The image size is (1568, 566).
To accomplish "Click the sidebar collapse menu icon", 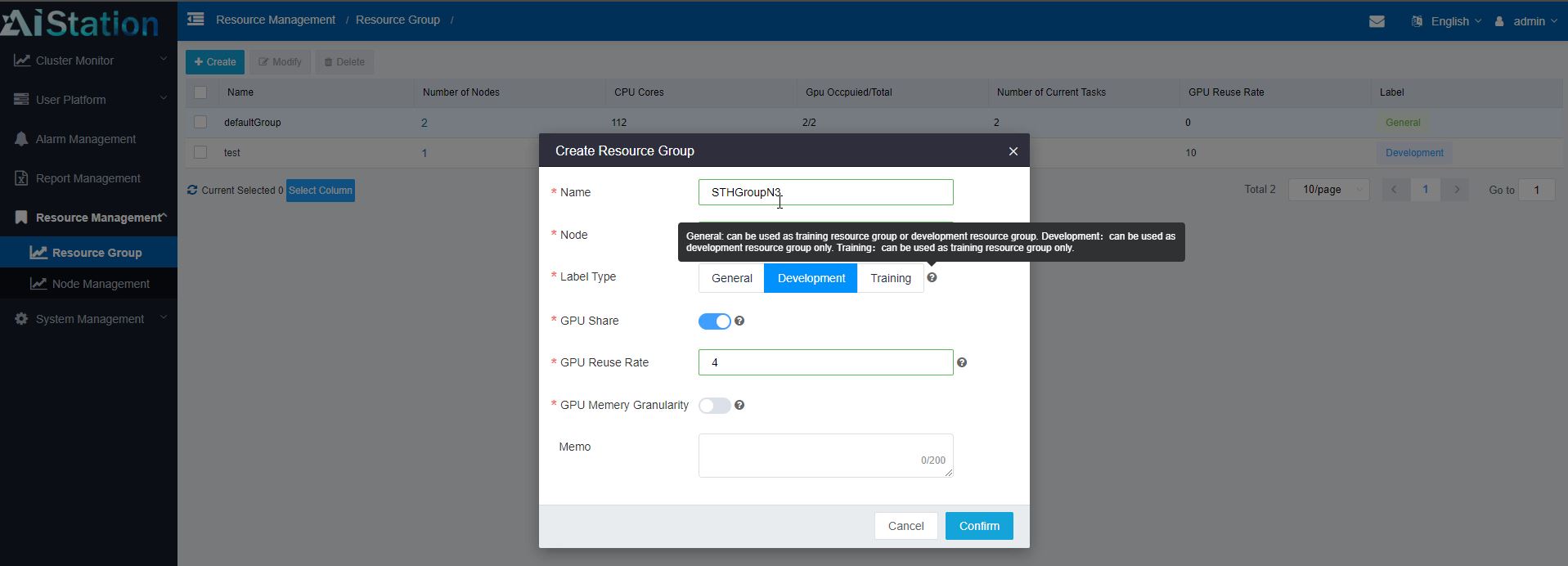I will (195, 19).
